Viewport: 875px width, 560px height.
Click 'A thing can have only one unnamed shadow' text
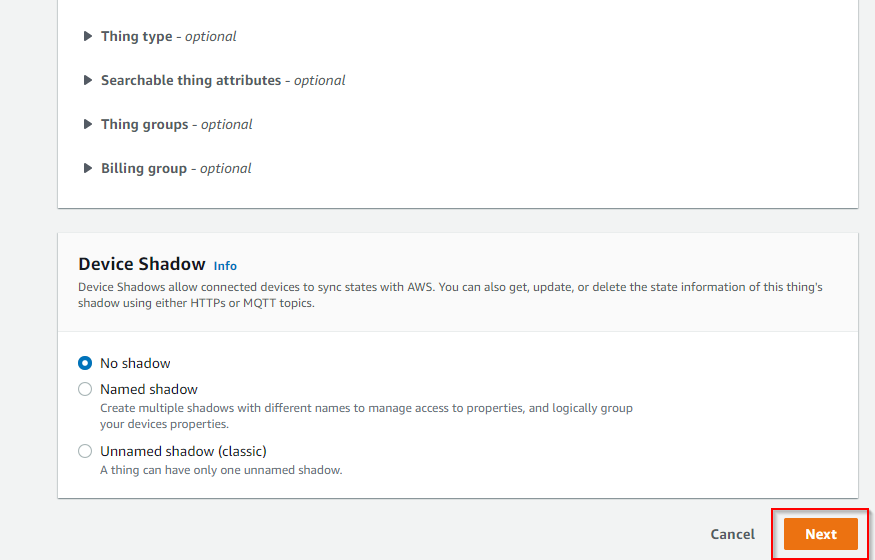tap(221, 470)
